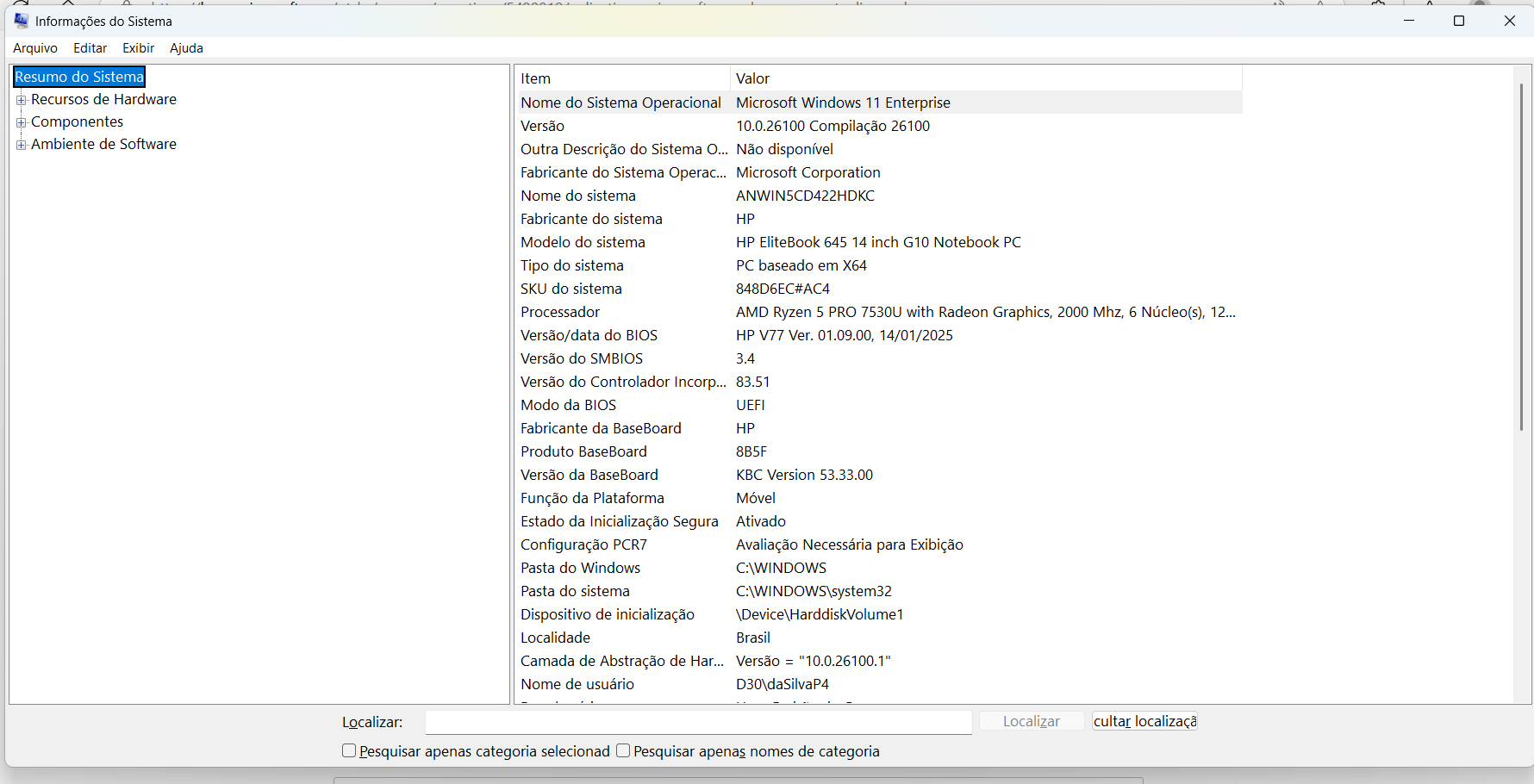Click HP EliteBook 645 model value
Image resolution: width=1534 pixels, height=784 pixels.
point(878,242)
